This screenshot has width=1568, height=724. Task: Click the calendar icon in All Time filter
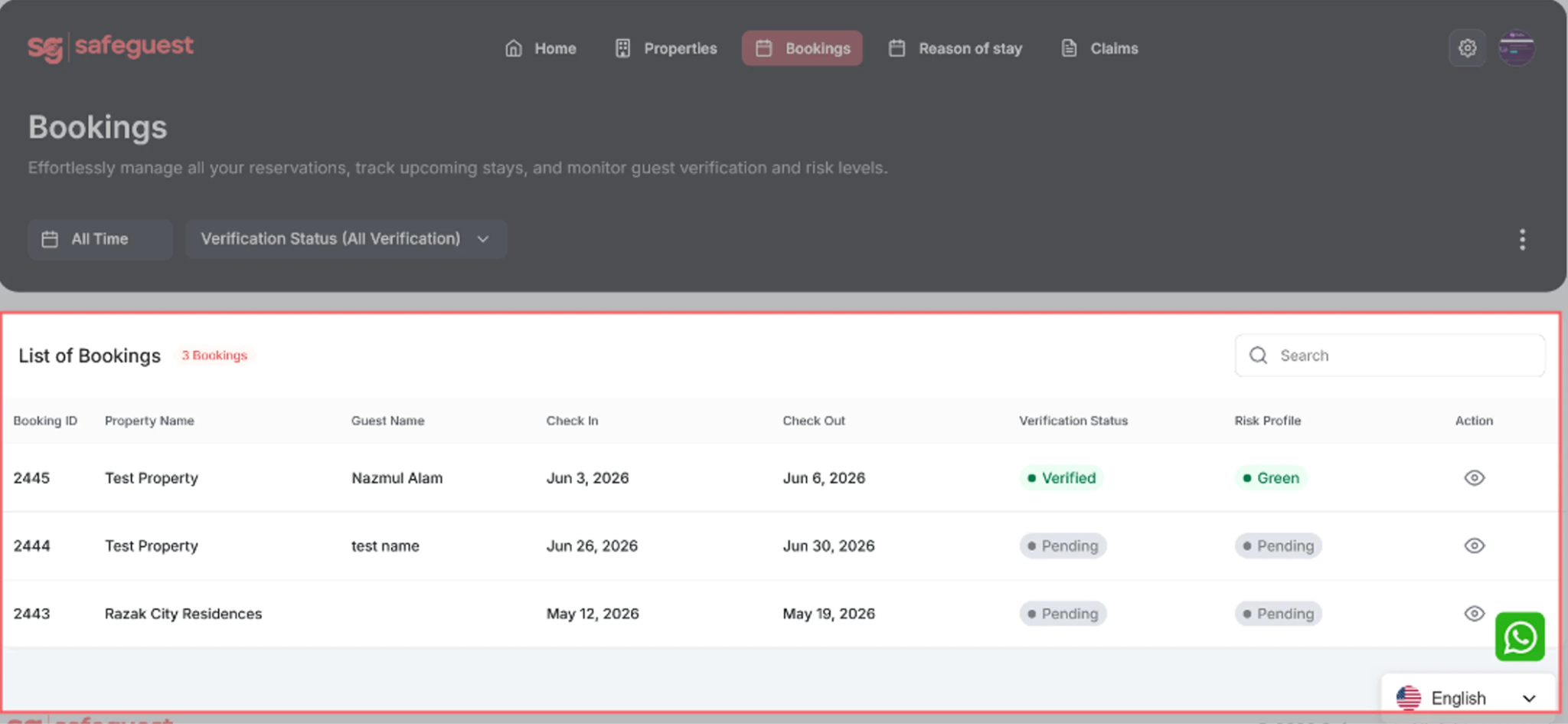pos(50,239)
